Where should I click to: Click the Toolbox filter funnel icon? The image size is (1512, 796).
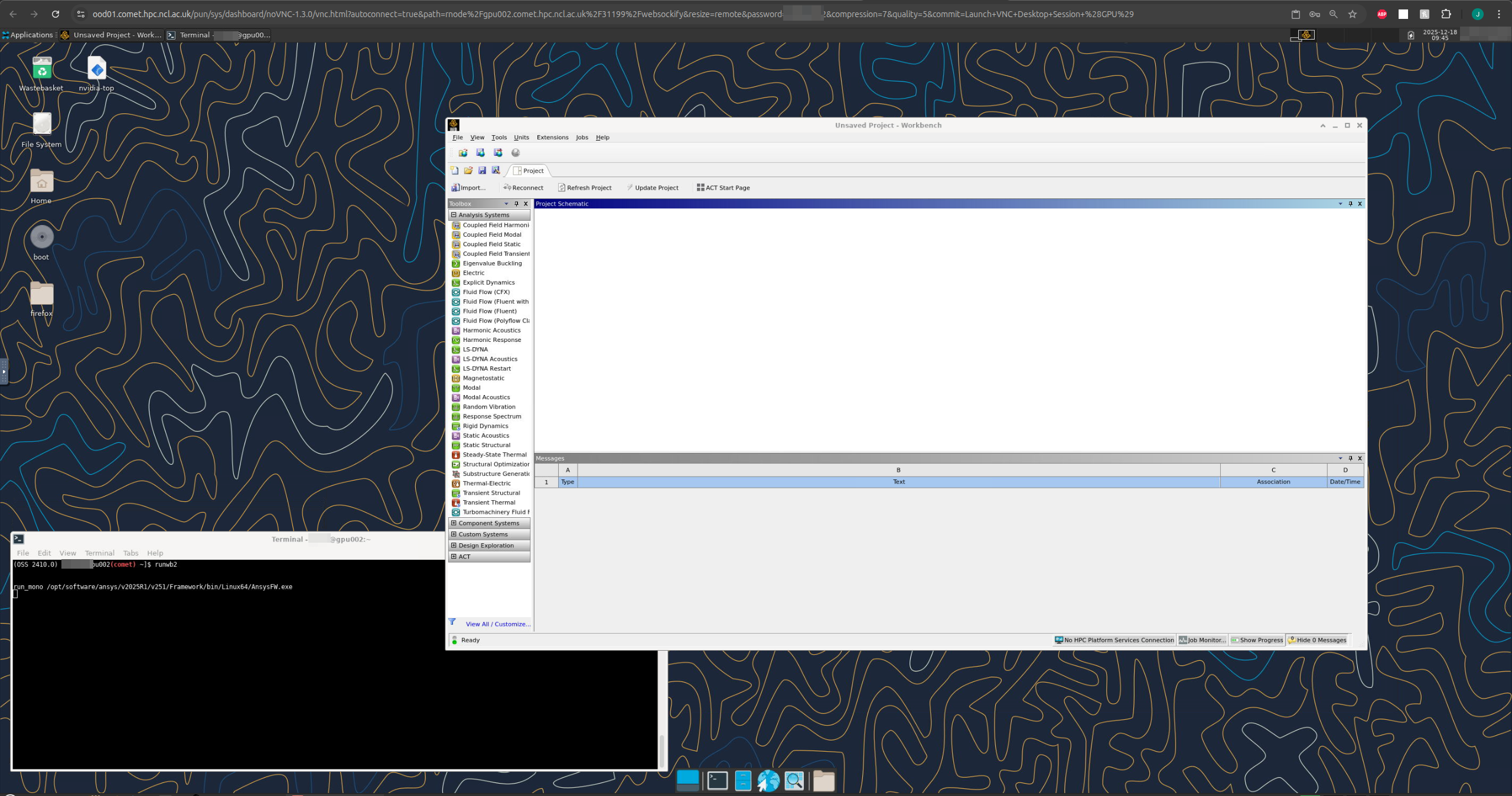[x=452, y=622]
